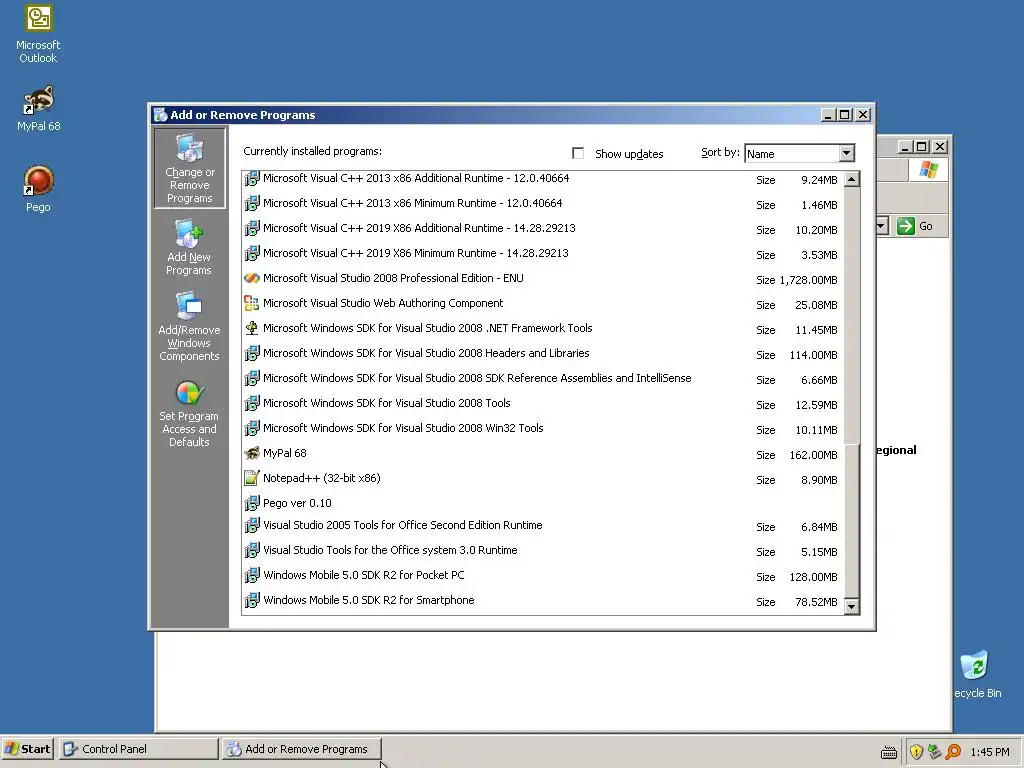Close the Control Panel window behind
Screen dimensions: 1024x768
(x=940, y=147)
